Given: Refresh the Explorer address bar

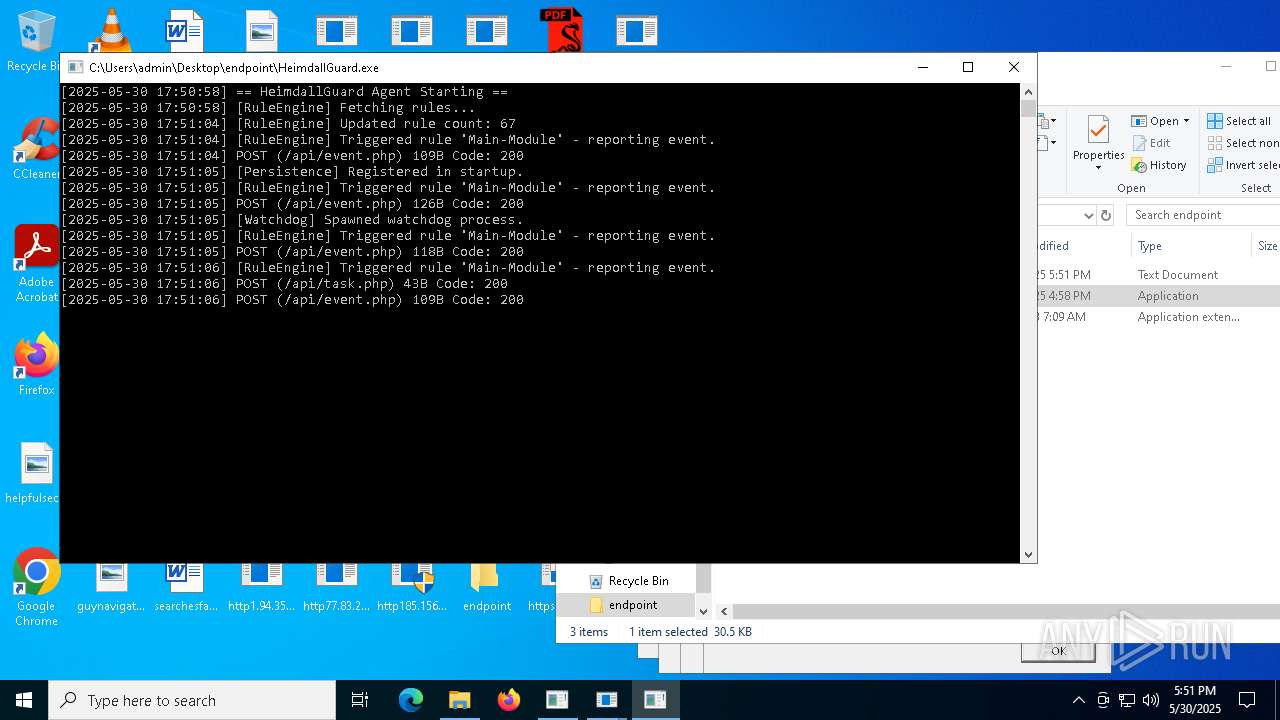Looking at the screenshot, I should click(1106, 215).
